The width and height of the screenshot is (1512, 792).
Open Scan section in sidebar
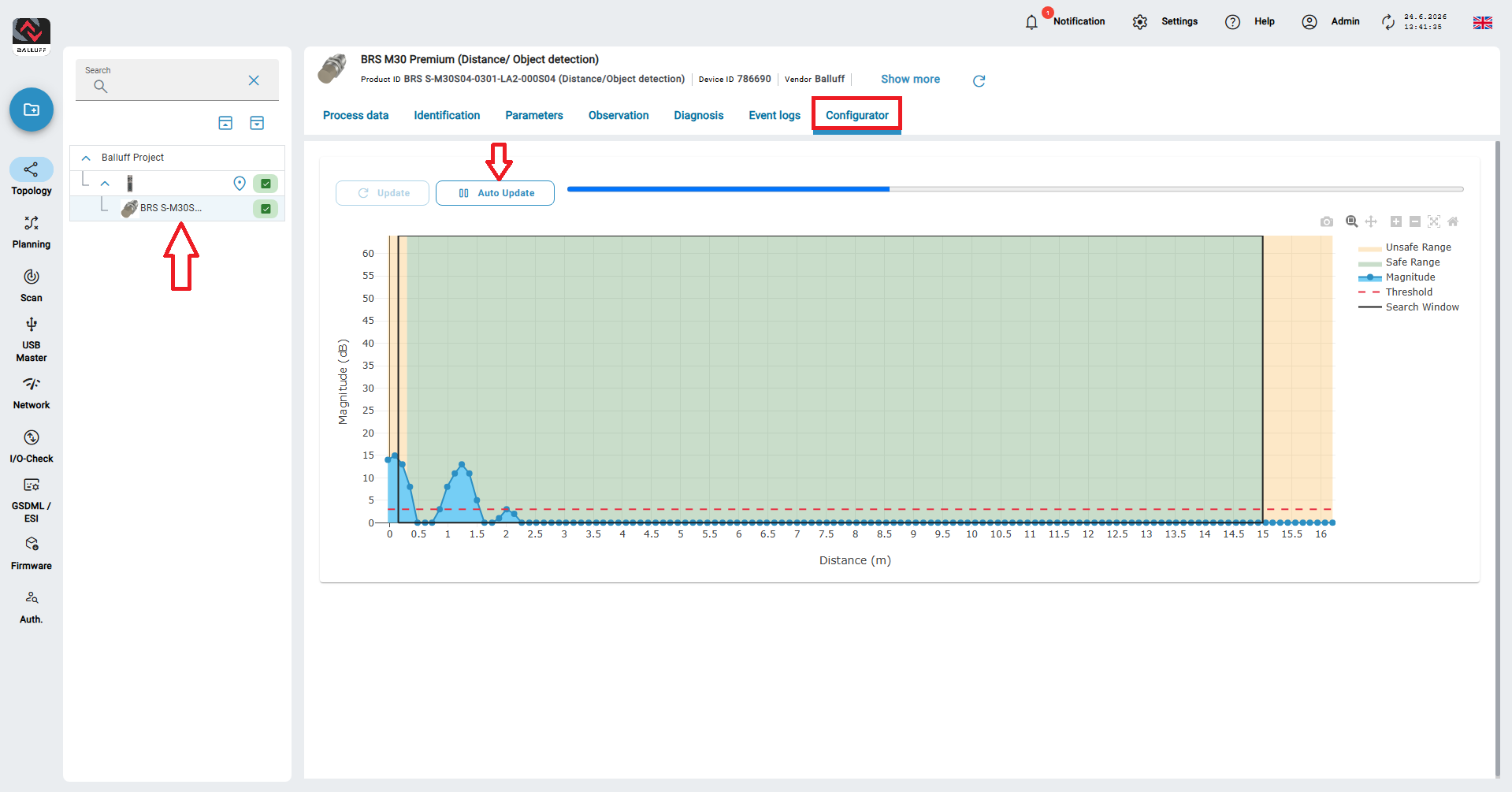32,285
